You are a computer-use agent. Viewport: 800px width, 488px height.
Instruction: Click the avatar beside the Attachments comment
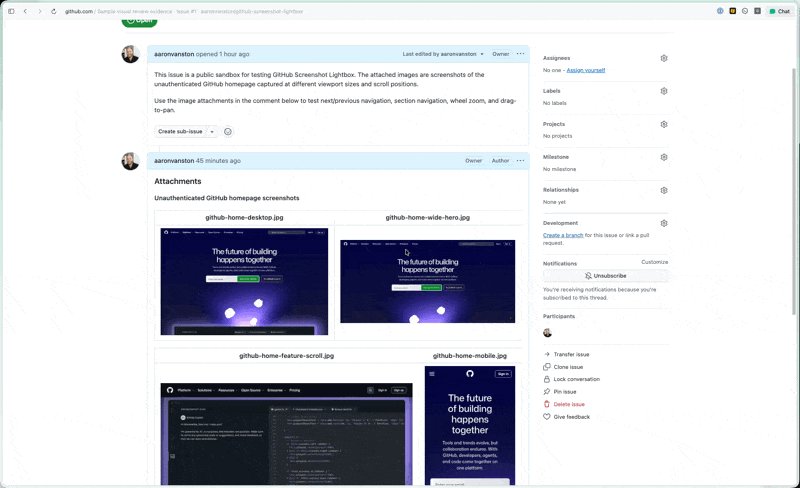pyautogui.click(x=131, y=161)
